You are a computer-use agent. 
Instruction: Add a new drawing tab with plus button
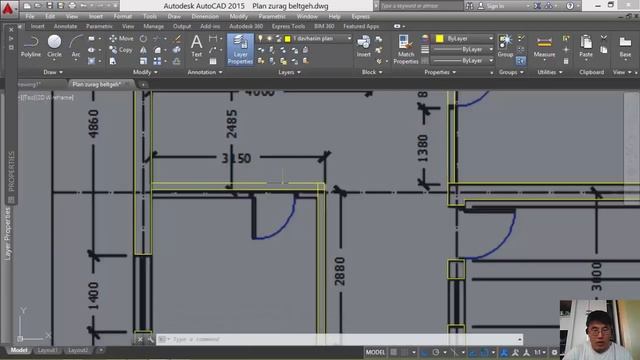(x=143, y=84)
